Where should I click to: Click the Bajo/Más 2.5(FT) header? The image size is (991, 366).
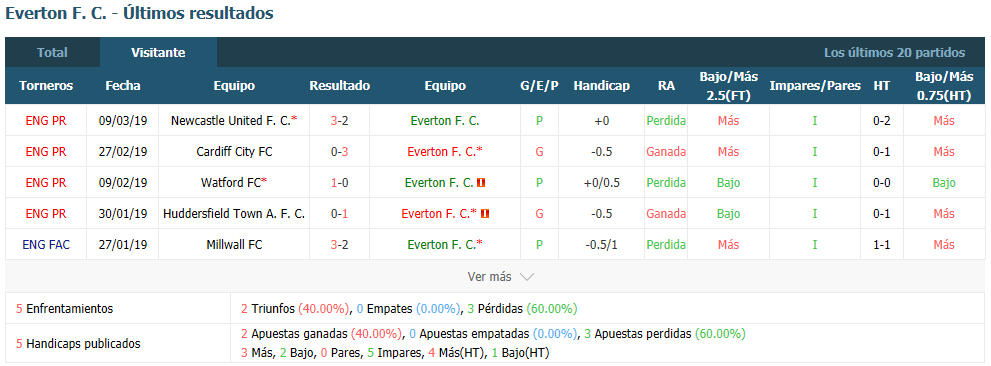[729, 86]
